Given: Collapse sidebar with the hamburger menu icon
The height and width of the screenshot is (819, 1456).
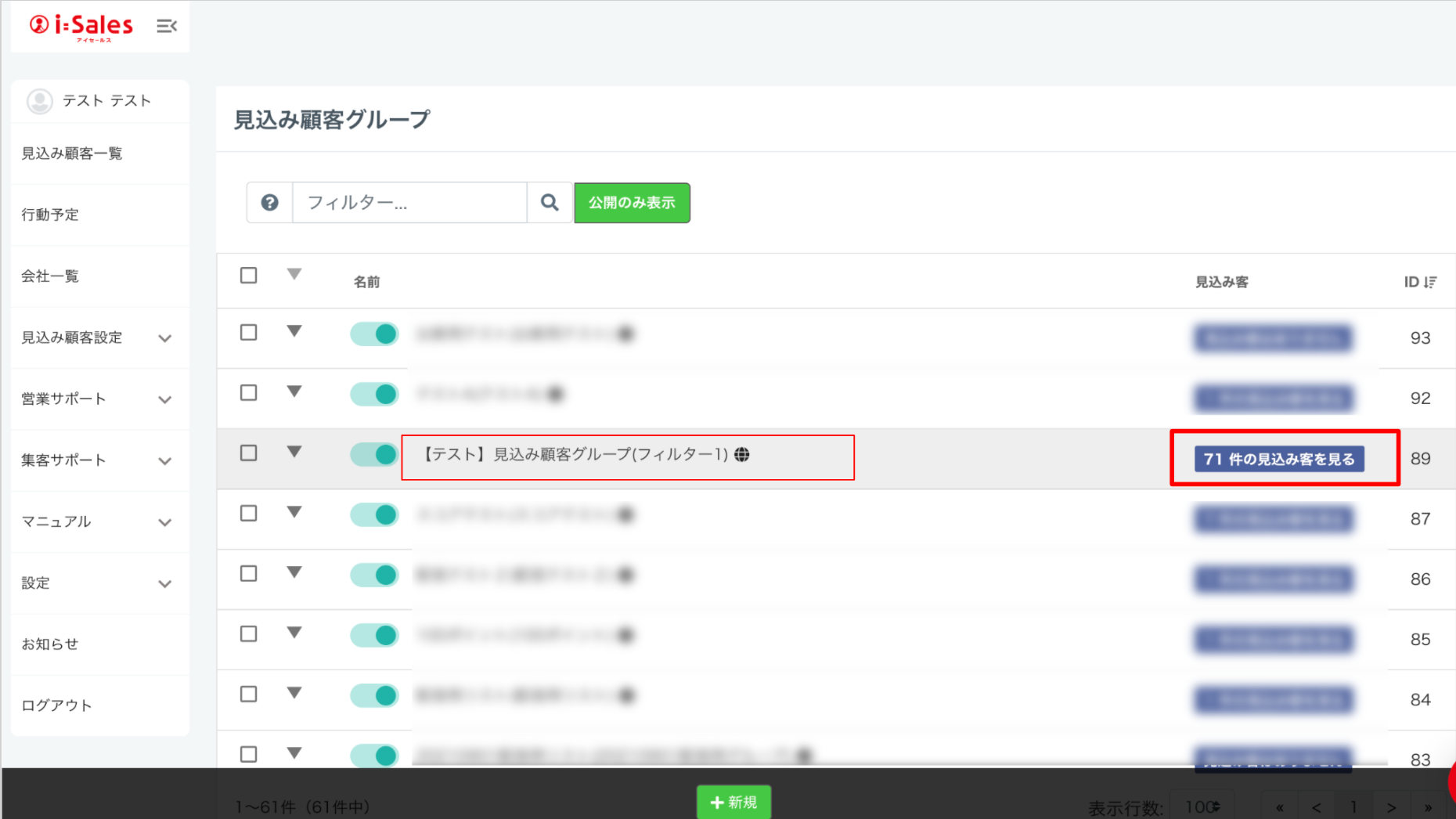Looking at the screenshot, I should tap(166, 27).
